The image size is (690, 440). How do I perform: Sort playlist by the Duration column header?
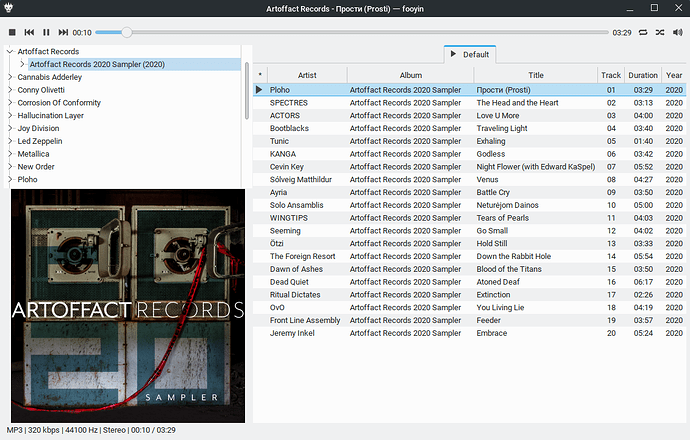643,75
